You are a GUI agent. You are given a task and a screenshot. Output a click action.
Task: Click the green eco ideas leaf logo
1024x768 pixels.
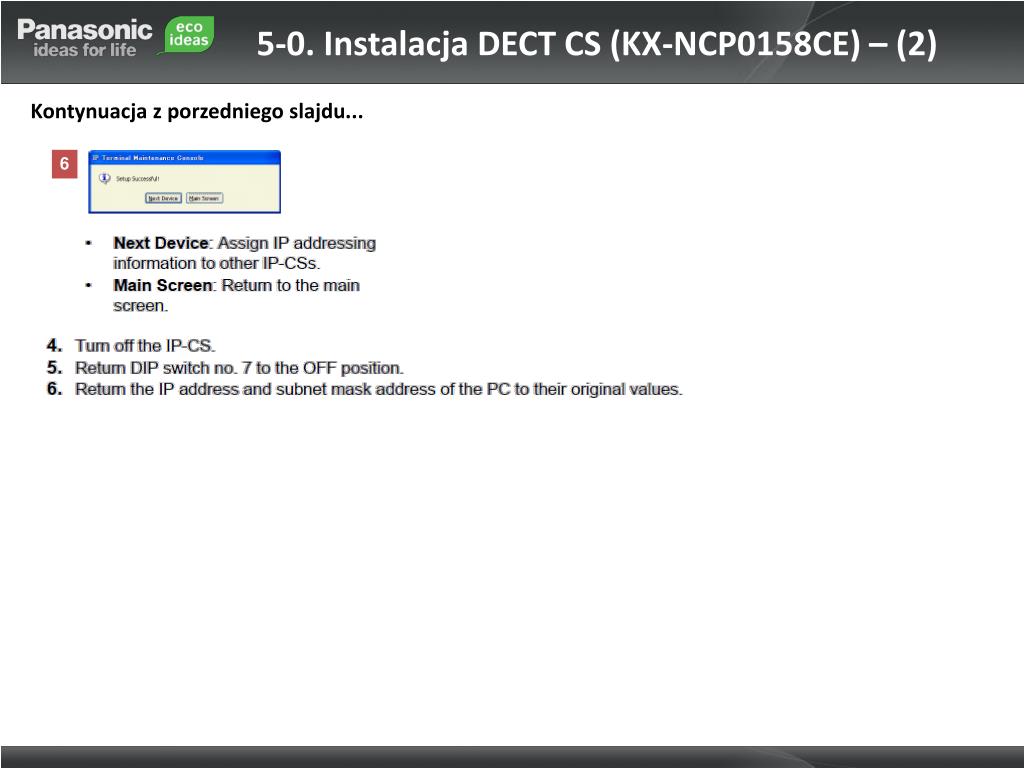coord(187,35)
